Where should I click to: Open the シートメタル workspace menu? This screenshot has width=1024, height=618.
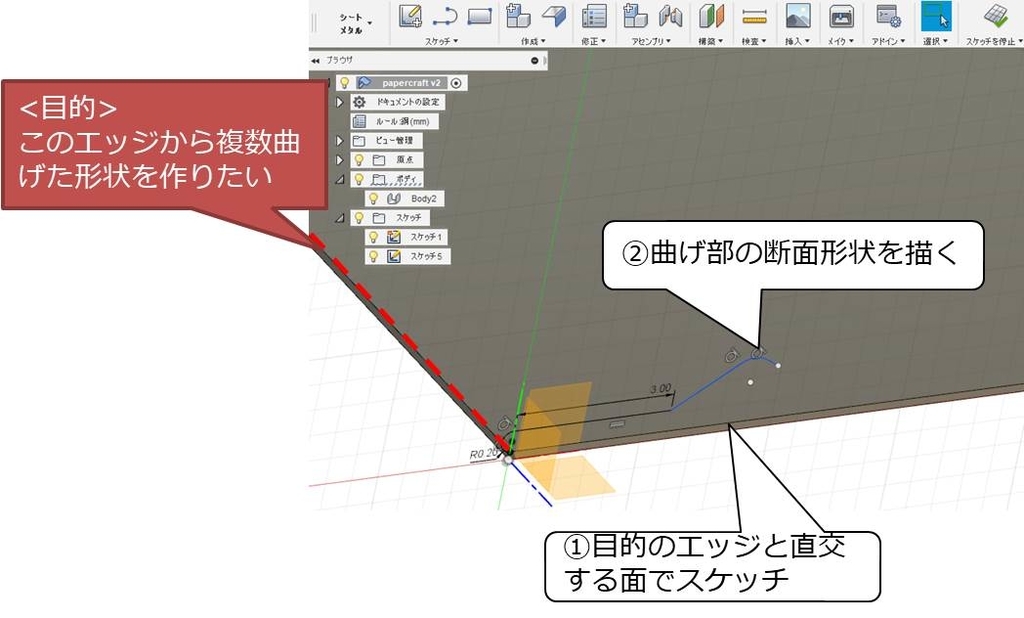352,21
